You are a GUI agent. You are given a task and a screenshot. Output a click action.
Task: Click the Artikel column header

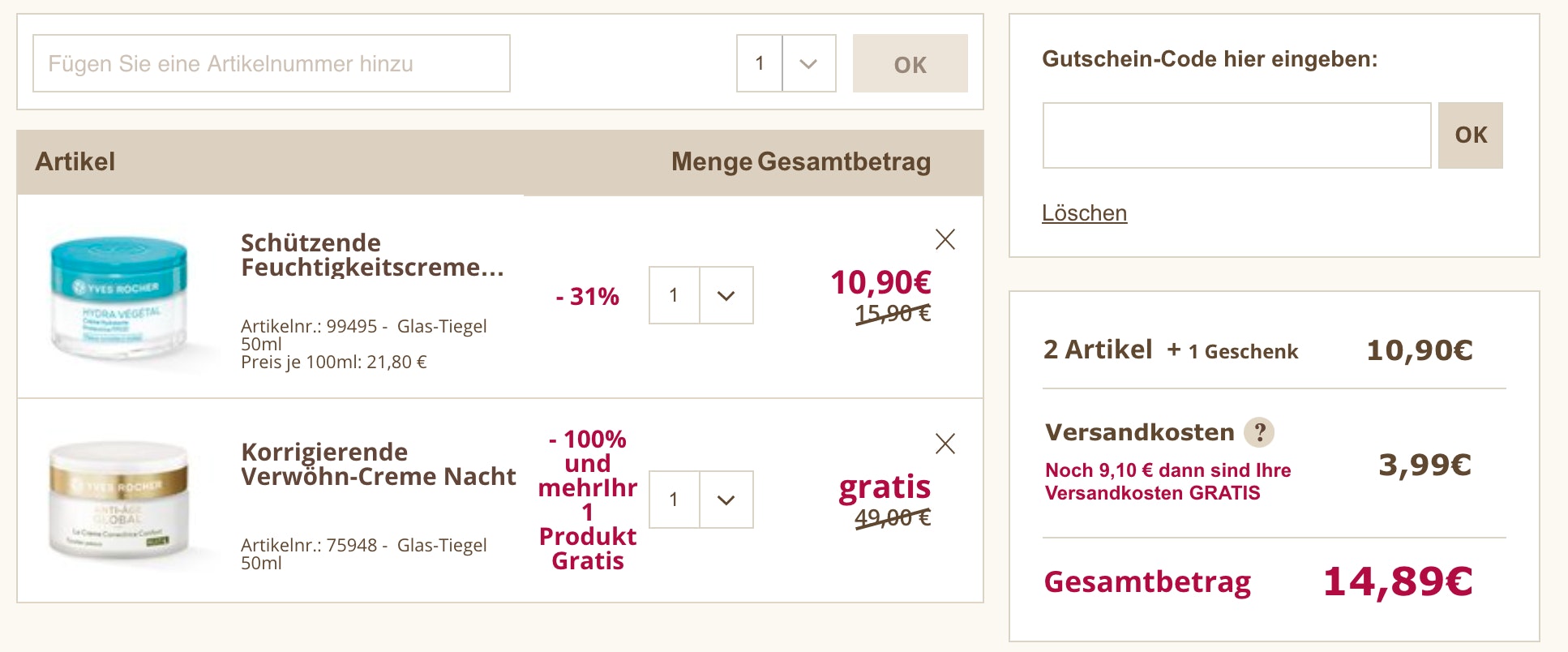point(75,162)
